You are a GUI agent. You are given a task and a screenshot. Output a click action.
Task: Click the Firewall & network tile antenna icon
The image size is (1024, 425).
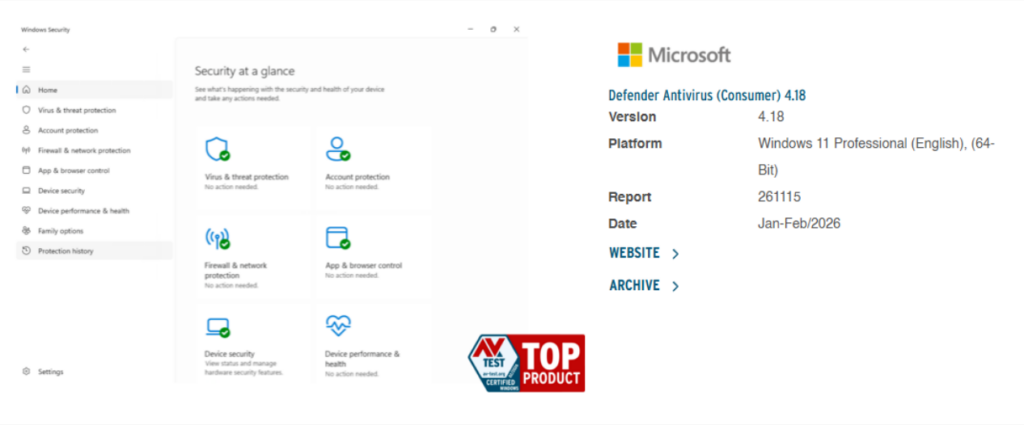(x=217, y=238)
